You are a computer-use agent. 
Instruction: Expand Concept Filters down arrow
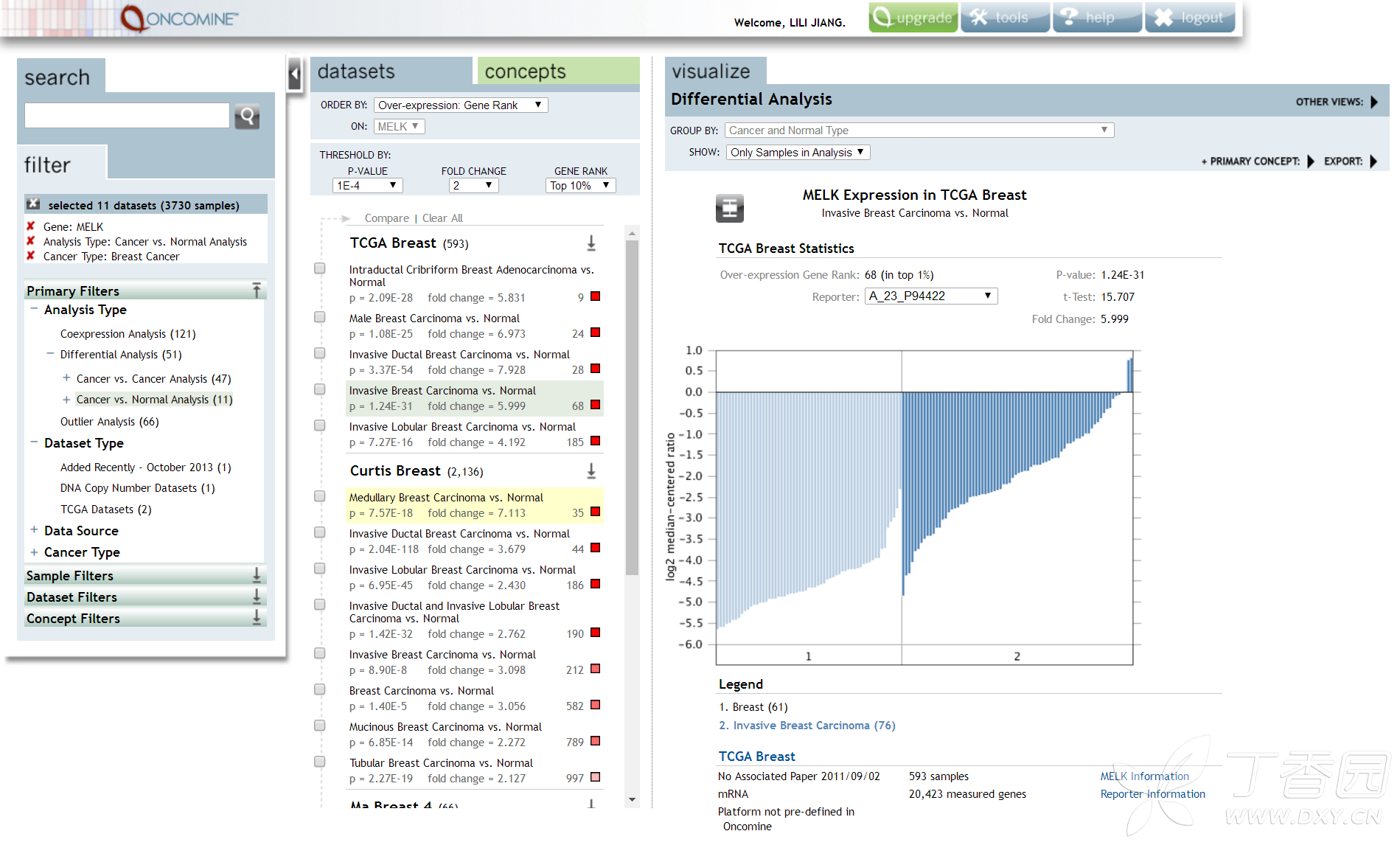tap(257, 618)
